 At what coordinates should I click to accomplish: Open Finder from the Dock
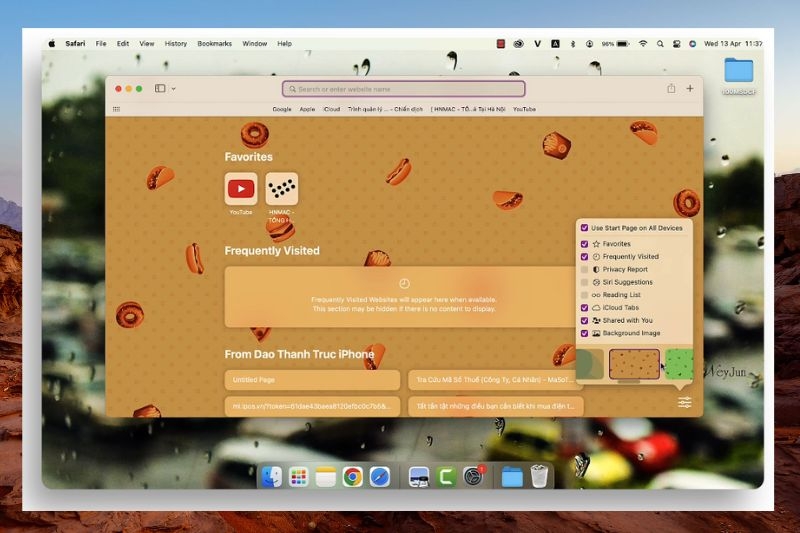click(x=271, y=477)
